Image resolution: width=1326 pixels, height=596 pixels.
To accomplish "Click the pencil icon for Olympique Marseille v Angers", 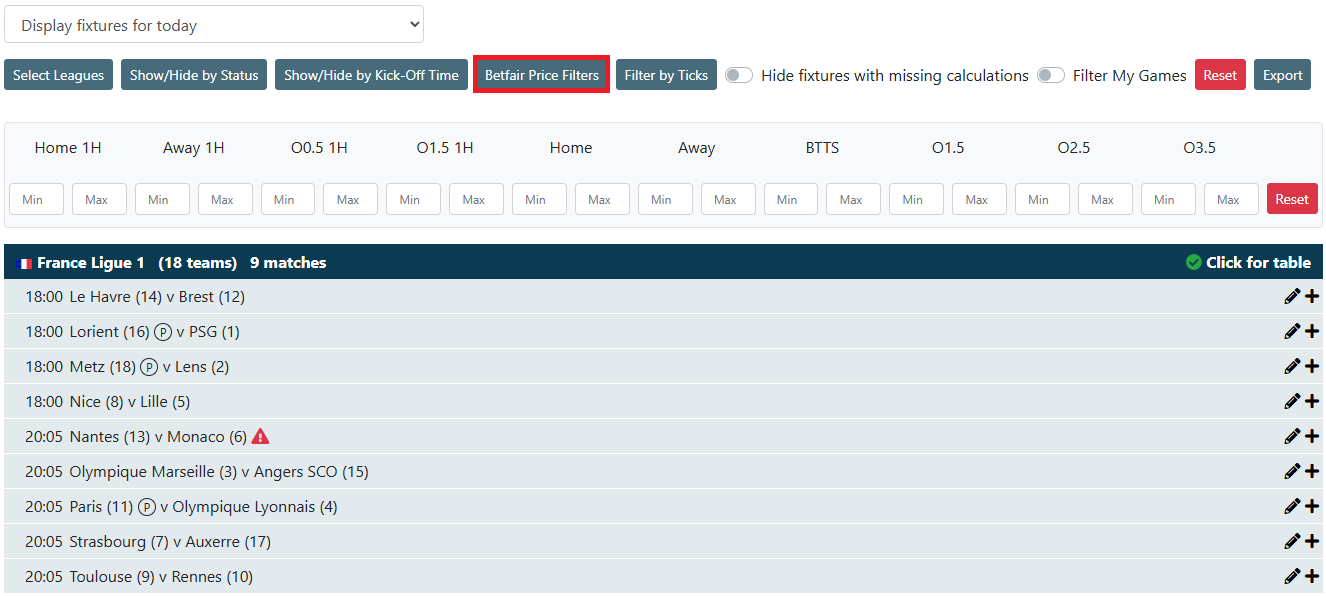I will click(1292, 471).
